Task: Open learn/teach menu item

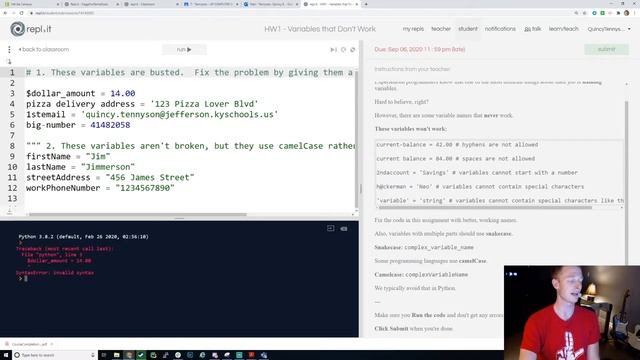Action: coord(563,29)
